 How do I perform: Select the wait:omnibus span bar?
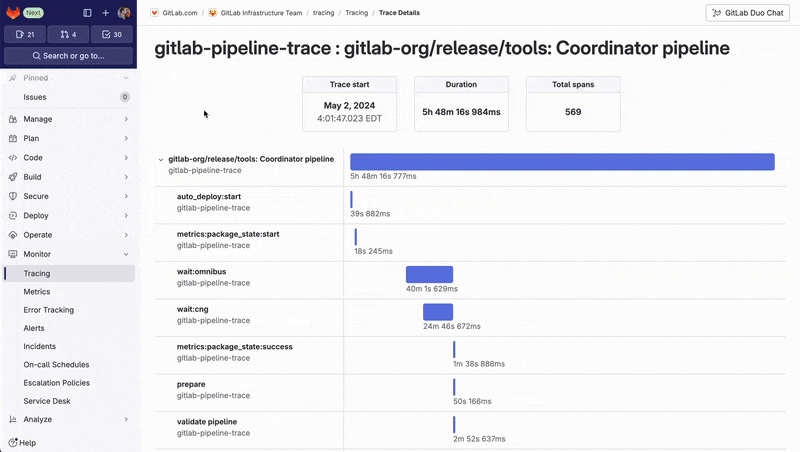[x=429, y=274]
